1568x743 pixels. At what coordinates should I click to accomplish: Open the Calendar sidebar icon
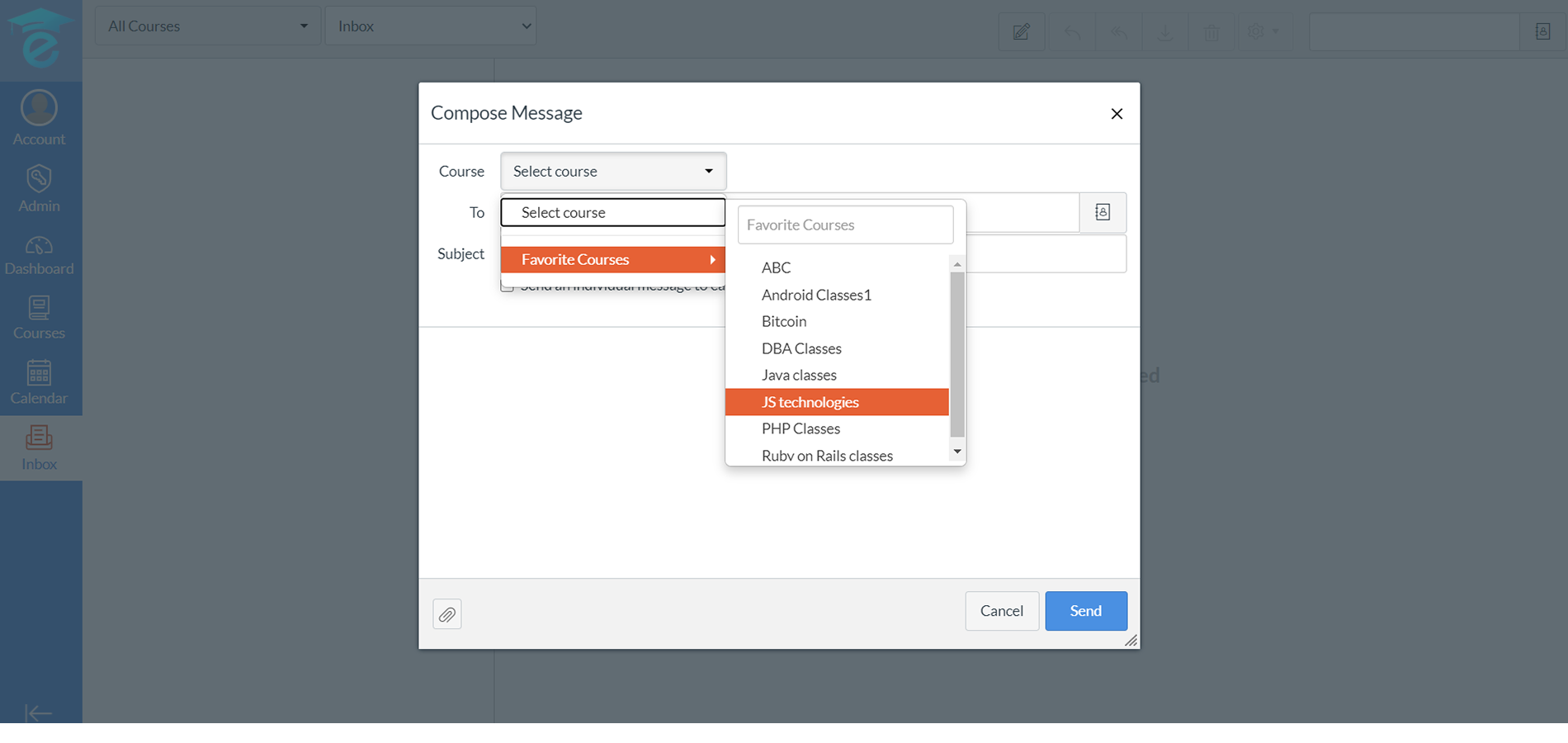click(39, 383)
